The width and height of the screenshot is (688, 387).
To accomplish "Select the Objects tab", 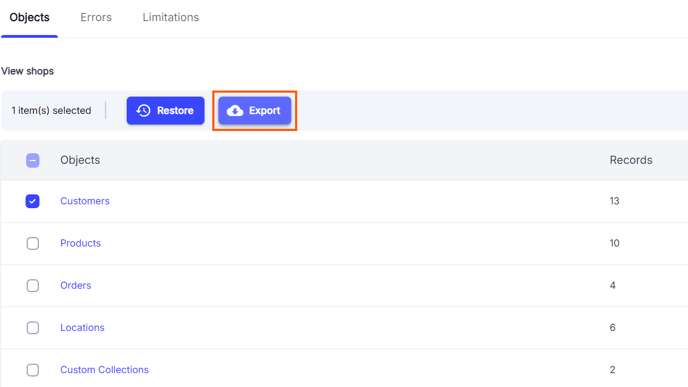I will click(x=29, y=17).
